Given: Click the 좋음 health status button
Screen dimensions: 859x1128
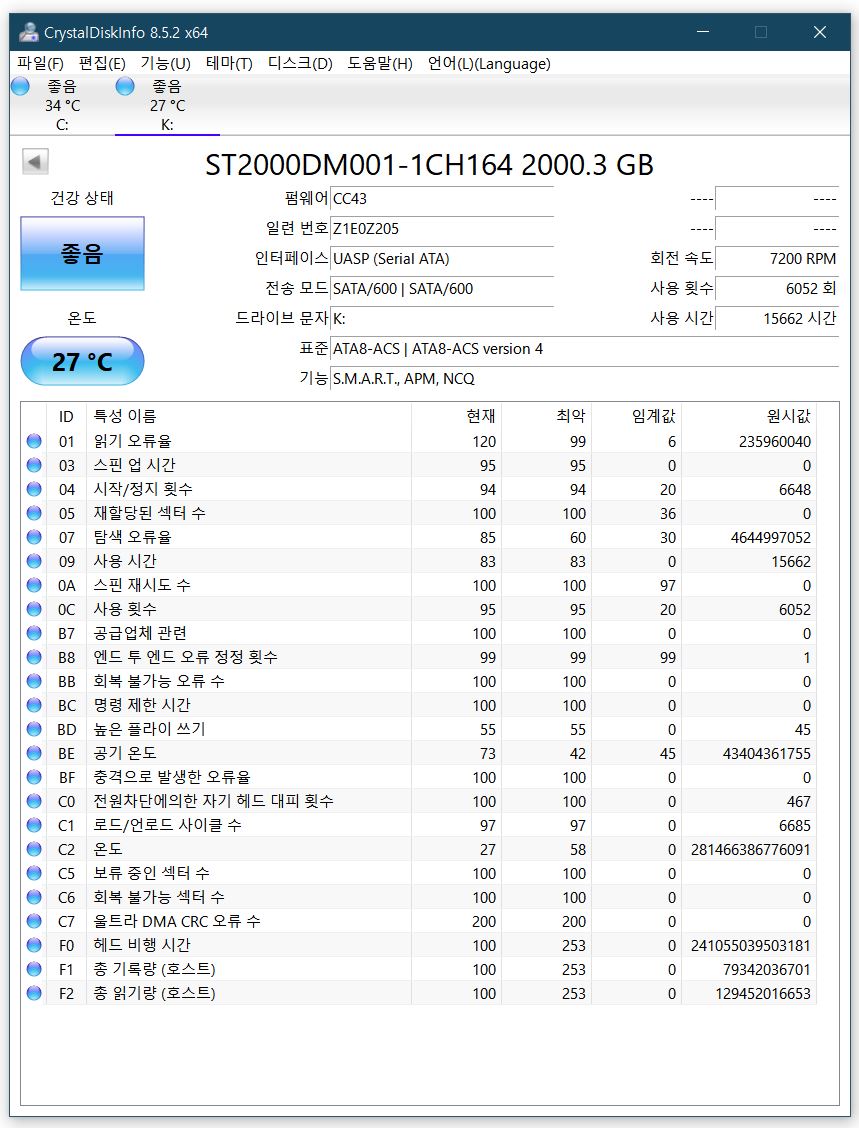Looking at the screenshot, I should [82, 253].
